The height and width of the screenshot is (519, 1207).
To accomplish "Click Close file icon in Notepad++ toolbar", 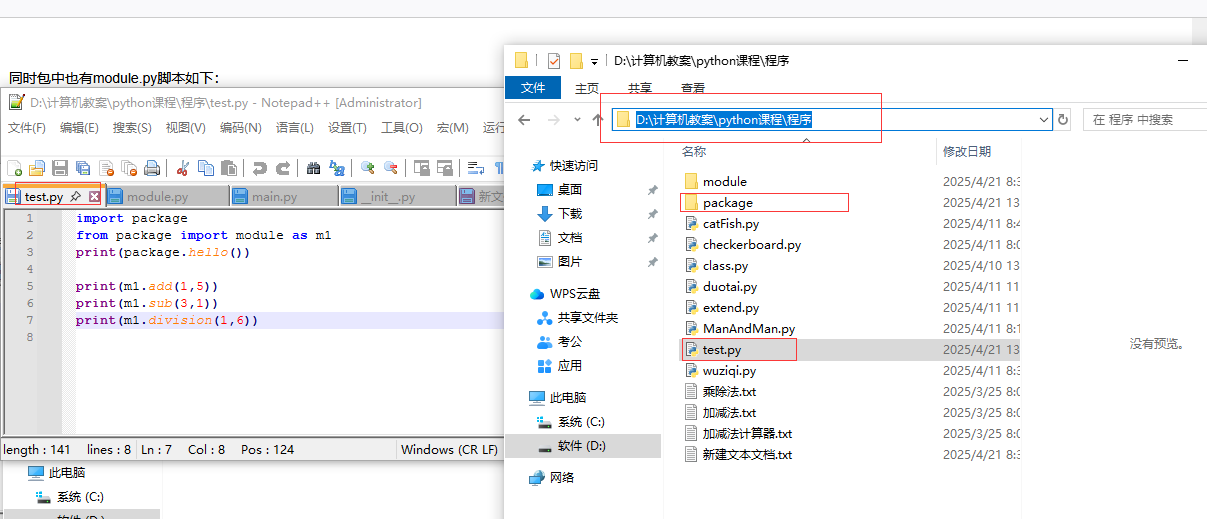I will tap(106, 168).
